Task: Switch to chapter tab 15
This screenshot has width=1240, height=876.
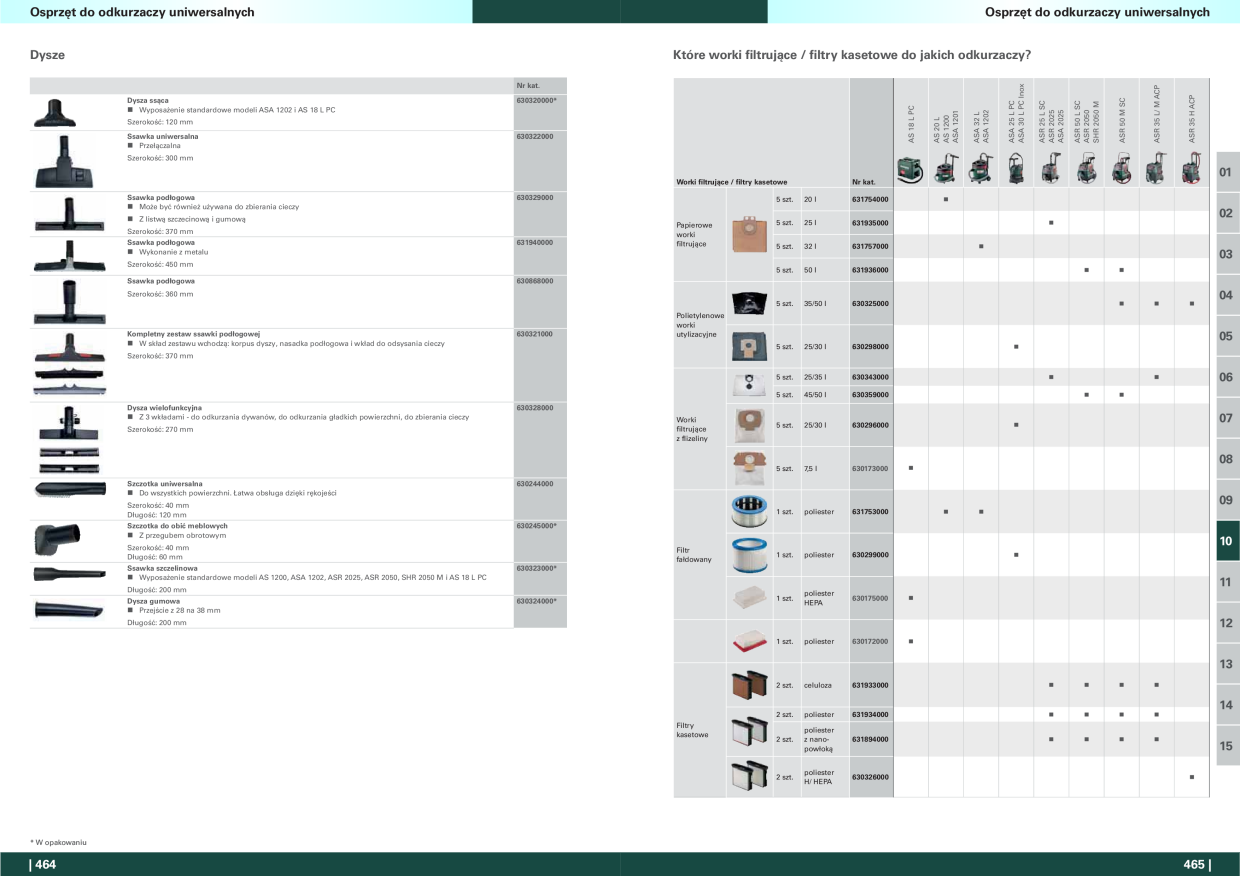Action: [x=1227, y=746]
